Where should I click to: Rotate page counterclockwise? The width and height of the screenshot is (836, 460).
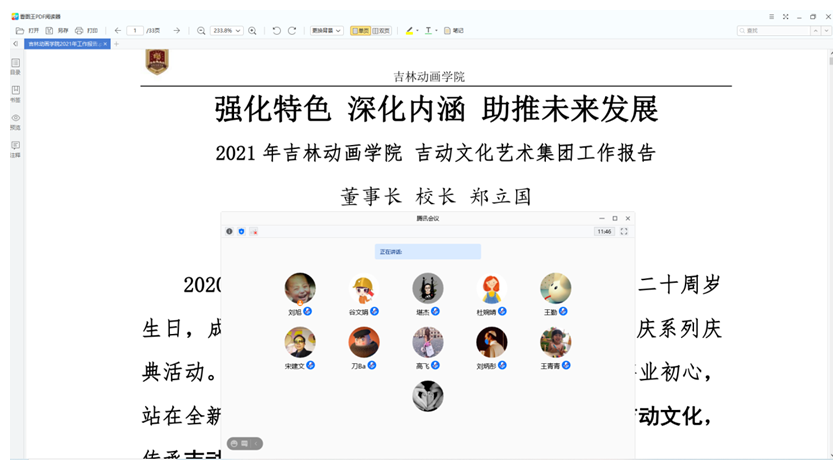click(x=276, y=31)
